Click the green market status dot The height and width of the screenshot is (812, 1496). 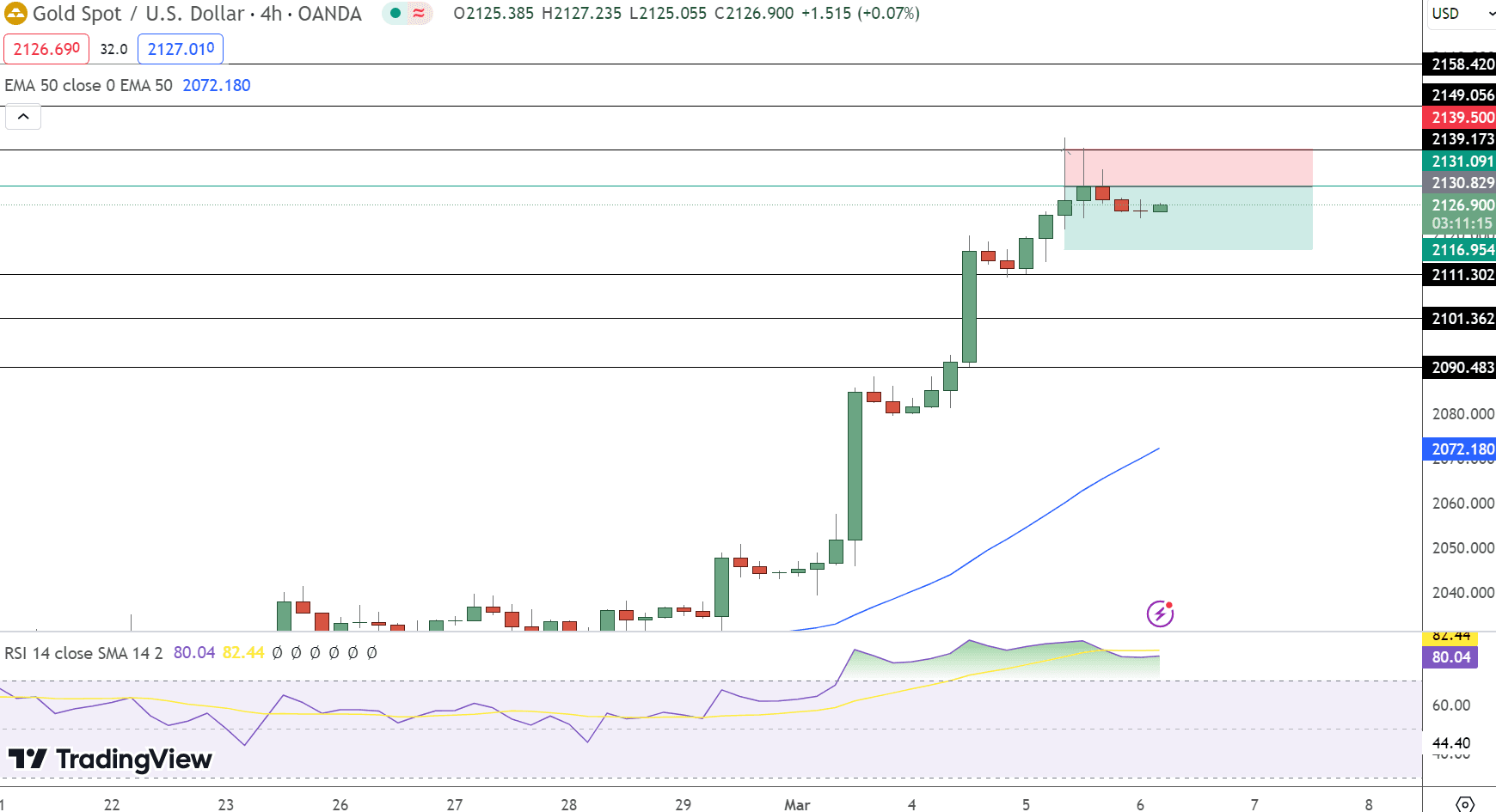click(x=395, y=13)
